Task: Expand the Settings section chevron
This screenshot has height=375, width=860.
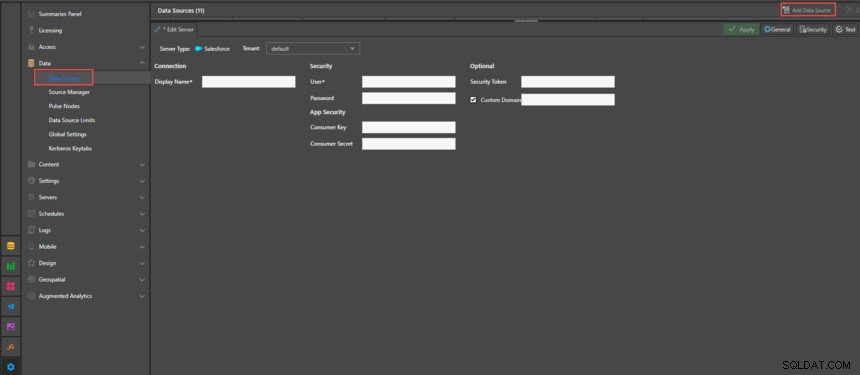Action: (x=142, y=181)
